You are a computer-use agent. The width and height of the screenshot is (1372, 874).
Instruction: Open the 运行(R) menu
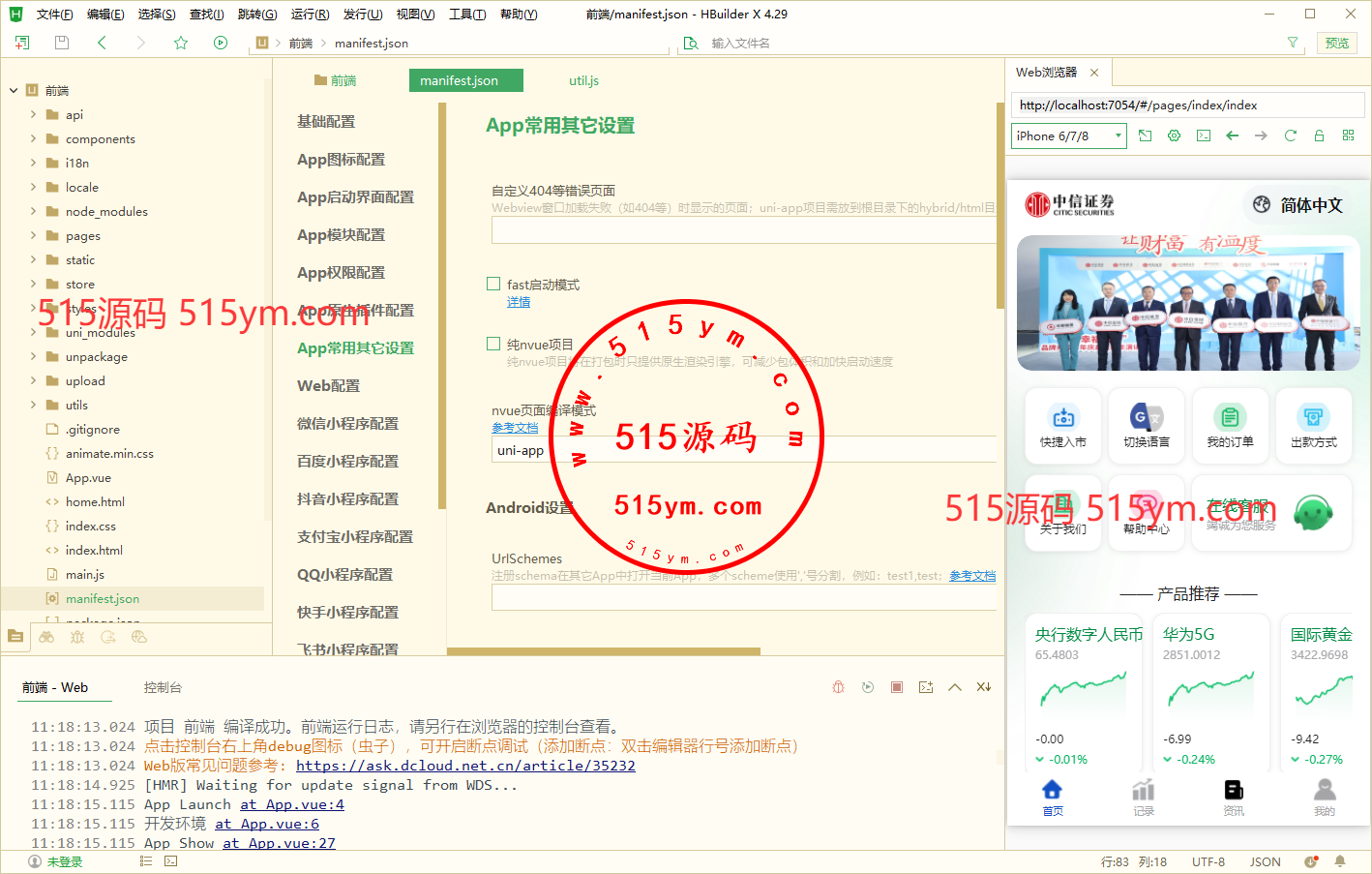[310, 15]
